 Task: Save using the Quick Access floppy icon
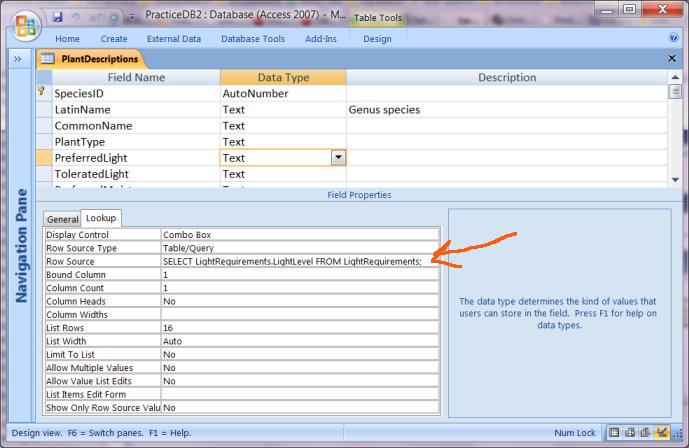[x=58, y=17]
